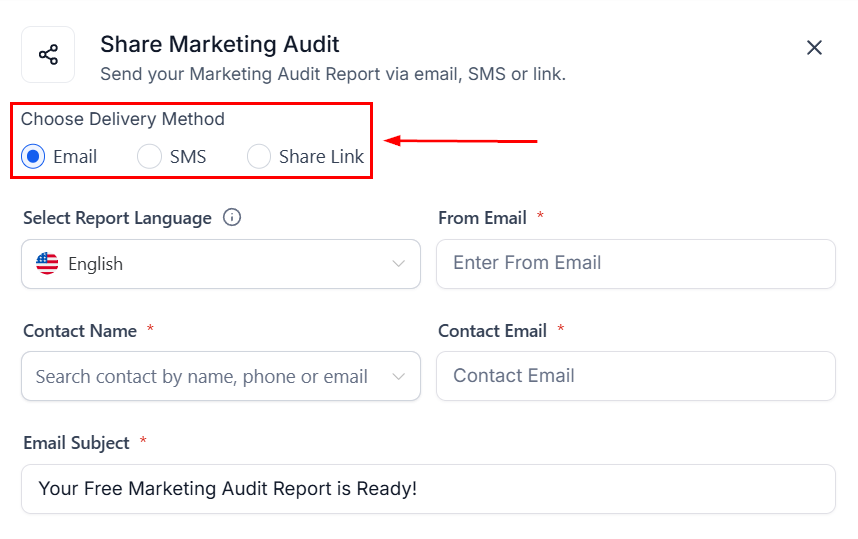
Task: Click the From Email input field
Action: tap(636, 264)
